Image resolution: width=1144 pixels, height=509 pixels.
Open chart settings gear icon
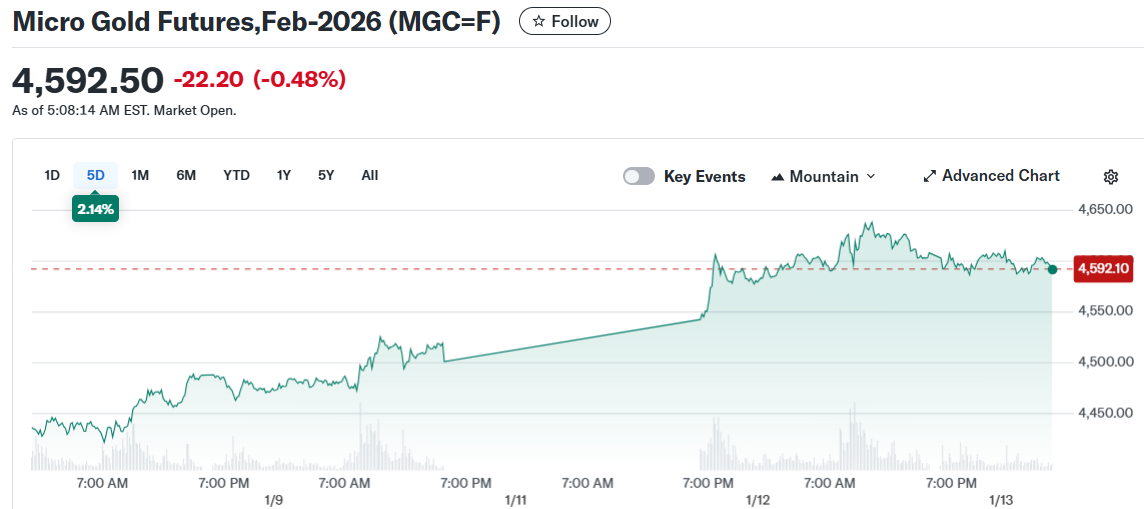coord(1110,177)
